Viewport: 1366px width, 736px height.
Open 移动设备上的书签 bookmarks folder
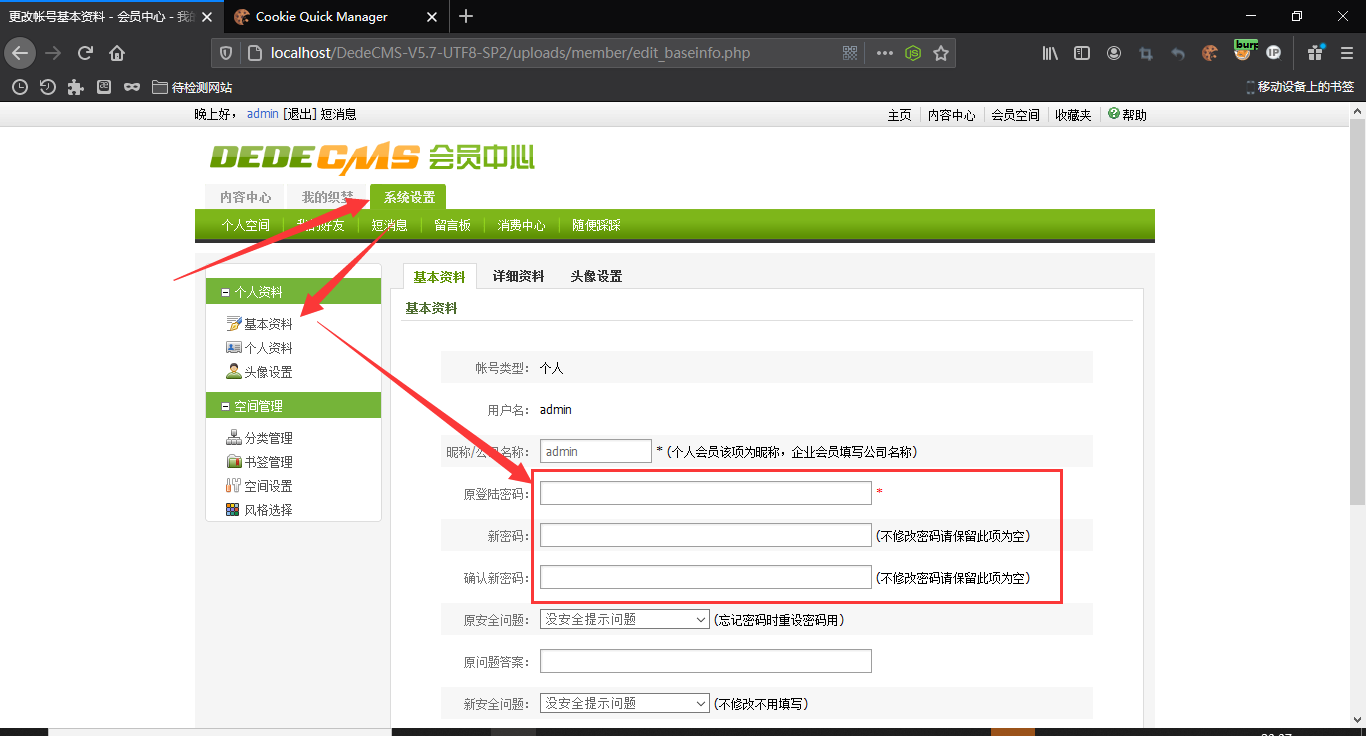tap(1300, 87)
